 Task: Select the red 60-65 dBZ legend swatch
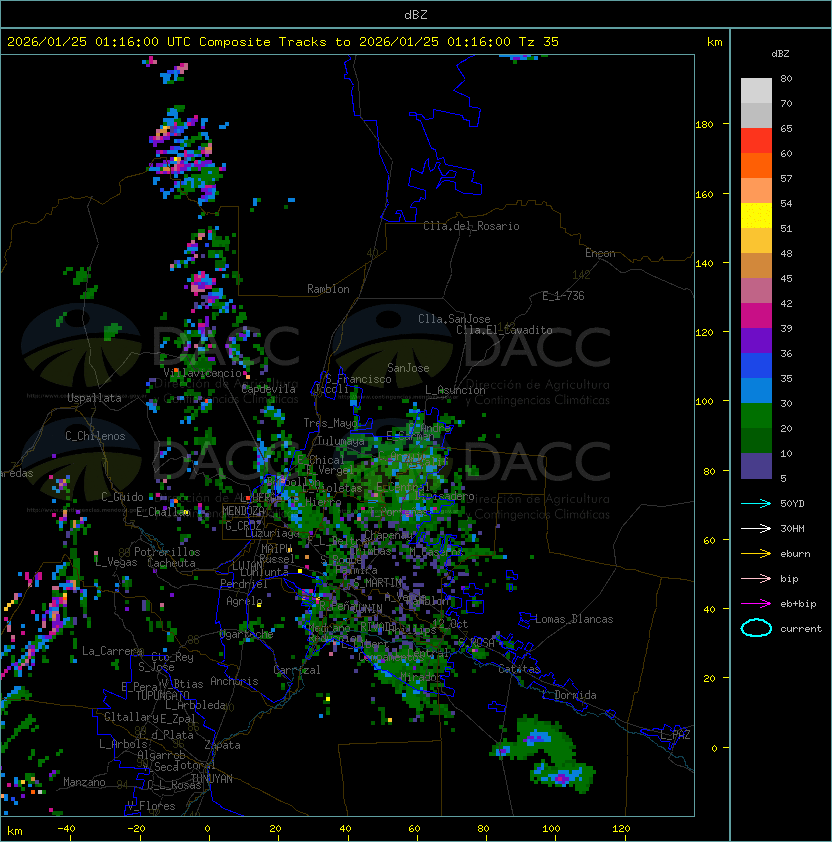click(x=756, y=141)
